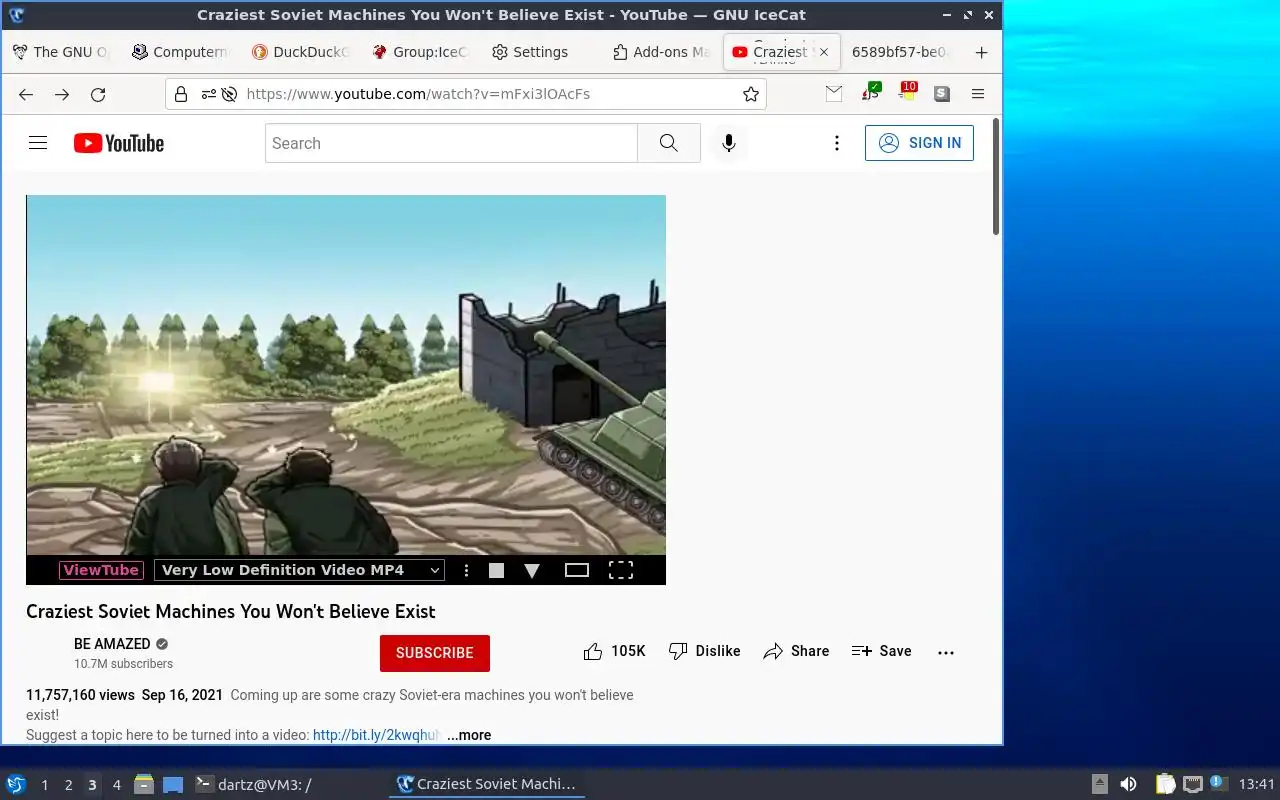Like the video with thumbs-up 105K

pos(614,651)
